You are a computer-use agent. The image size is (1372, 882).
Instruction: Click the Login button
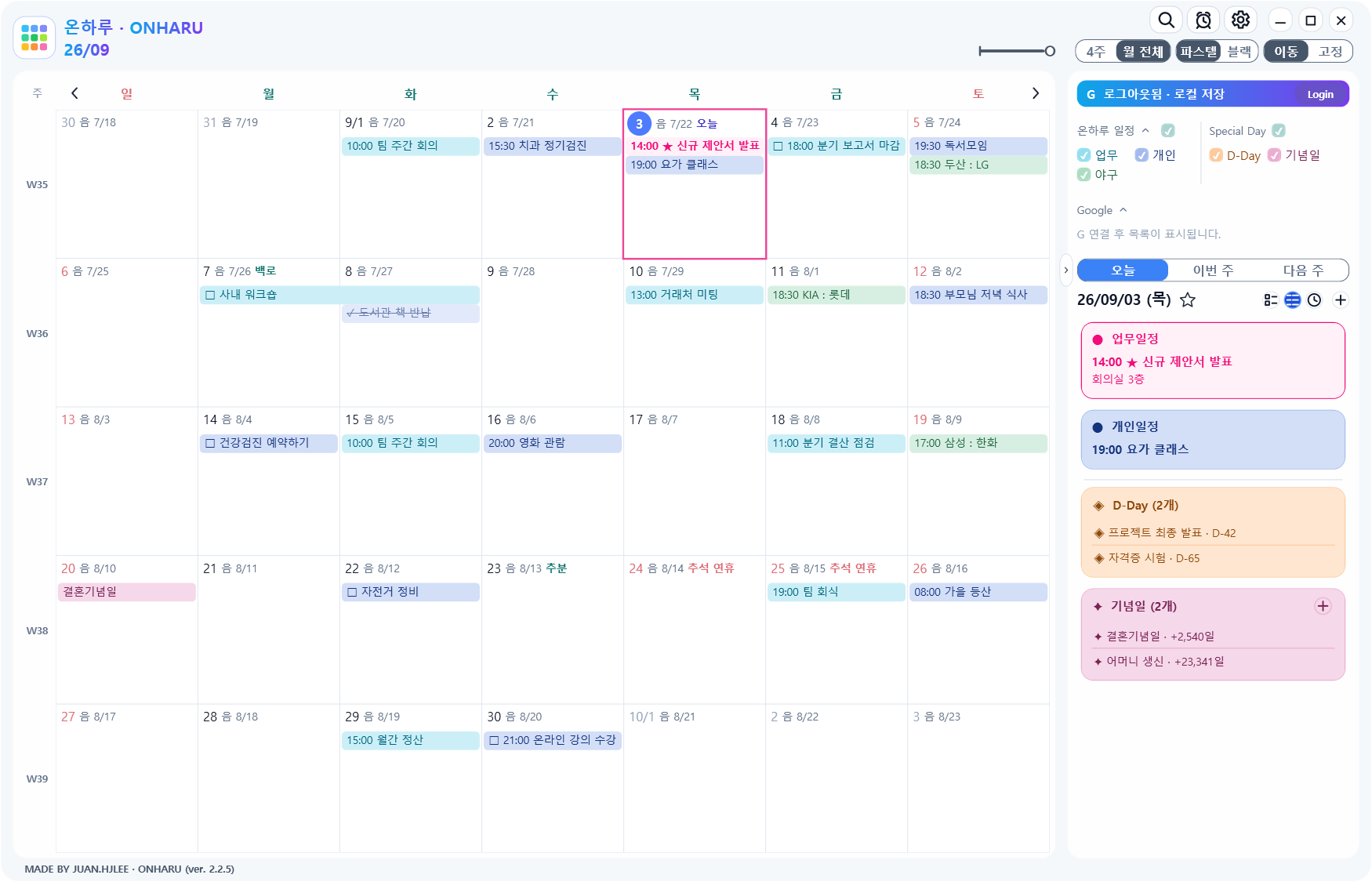pyautogui.click(x=1320, y=94)
